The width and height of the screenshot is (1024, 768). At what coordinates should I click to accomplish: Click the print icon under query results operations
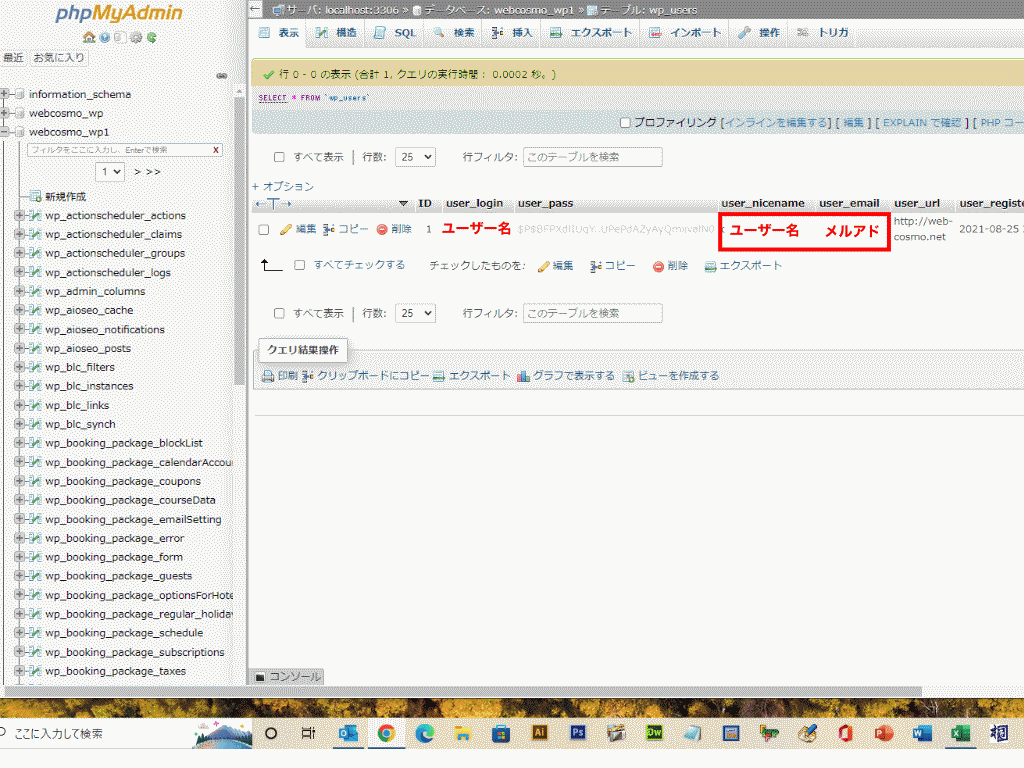point(268,376)
